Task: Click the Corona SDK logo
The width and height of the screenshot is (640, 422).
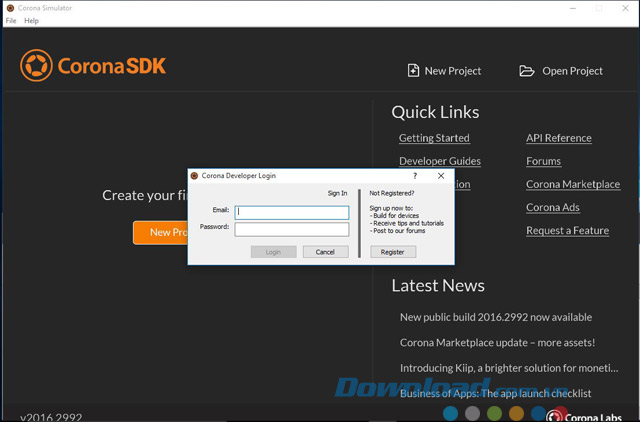Action: point(93,65)
